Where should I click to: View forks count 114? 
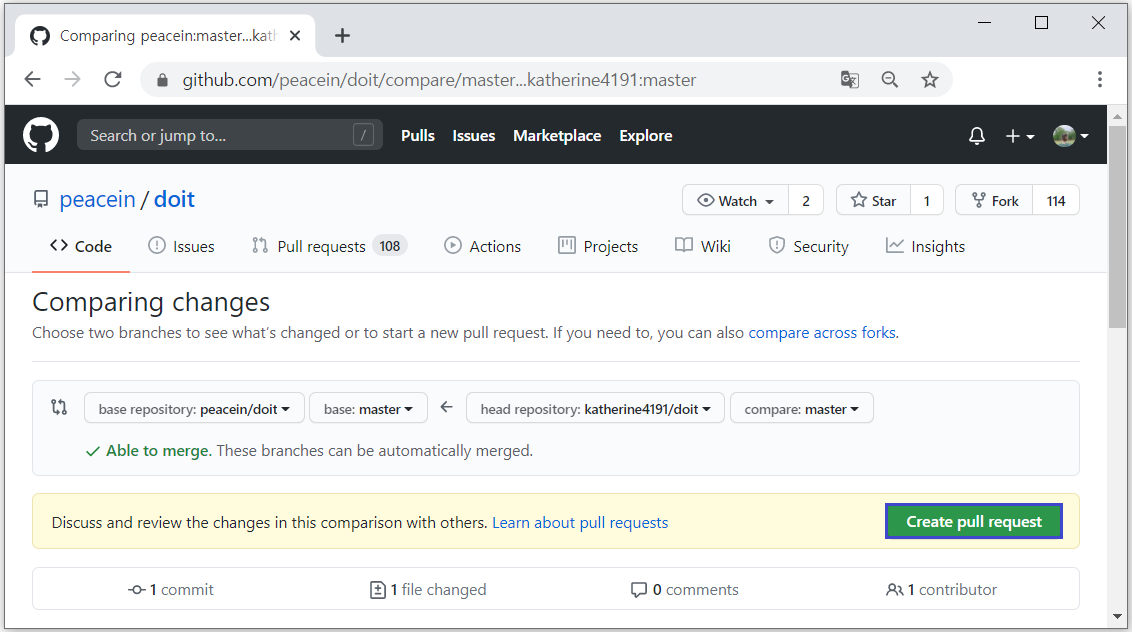(x=1056, y=201)
